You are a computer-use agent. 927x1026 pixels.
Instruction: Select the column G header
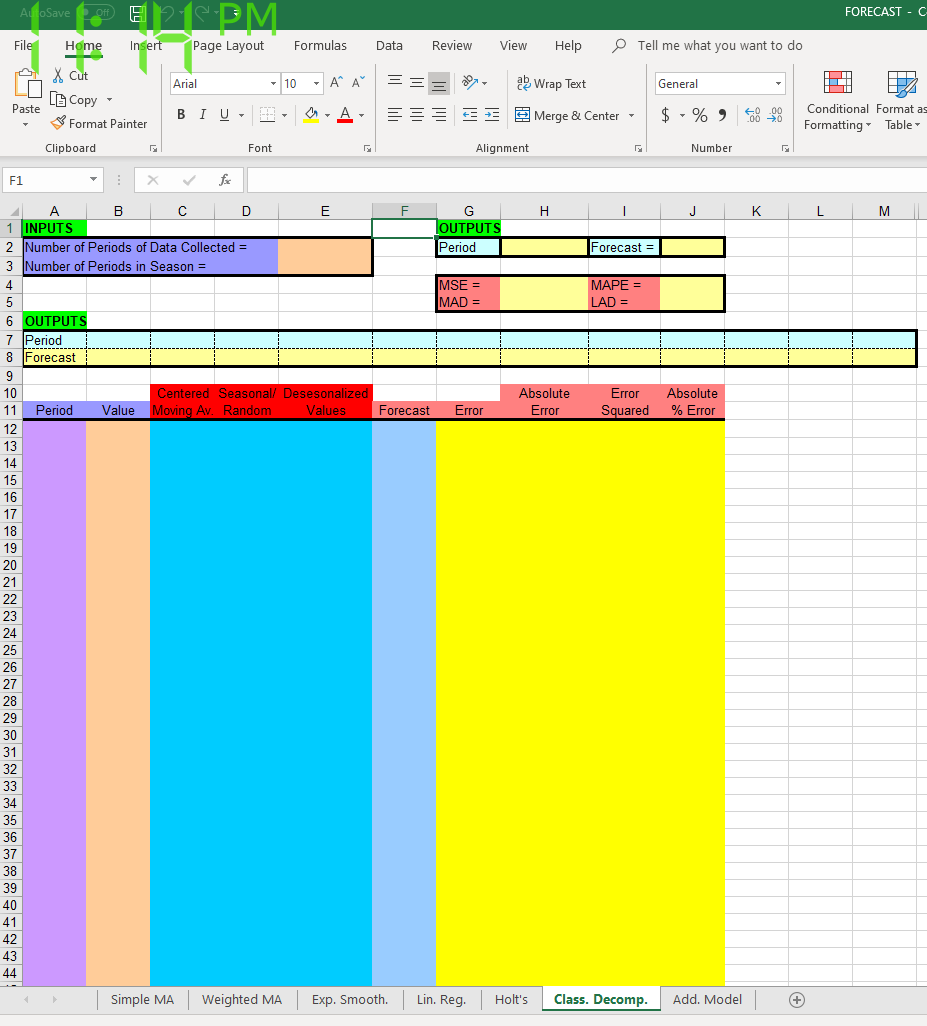468,211
